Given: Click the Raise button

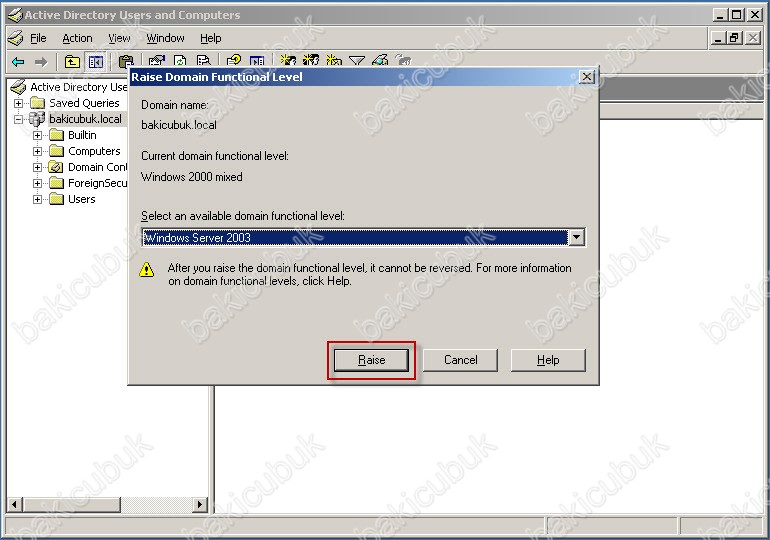Looking at the screenshot, I should pyautogui.click(x=371, y=360).
